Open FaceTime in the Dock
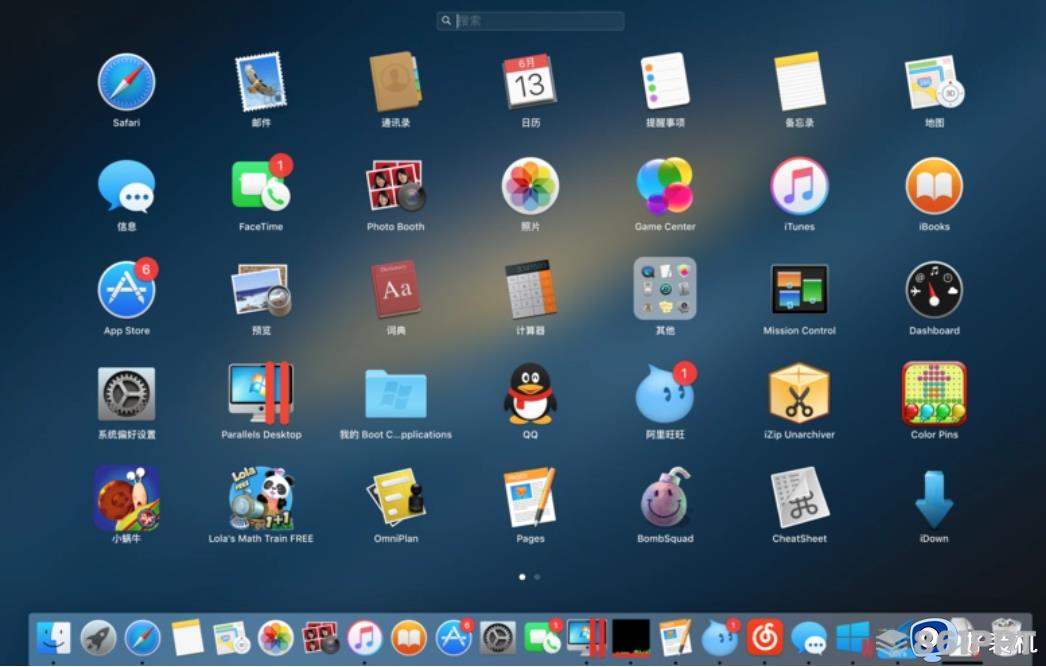This screenshot has width=1046, height=667. tap(543, 637)
